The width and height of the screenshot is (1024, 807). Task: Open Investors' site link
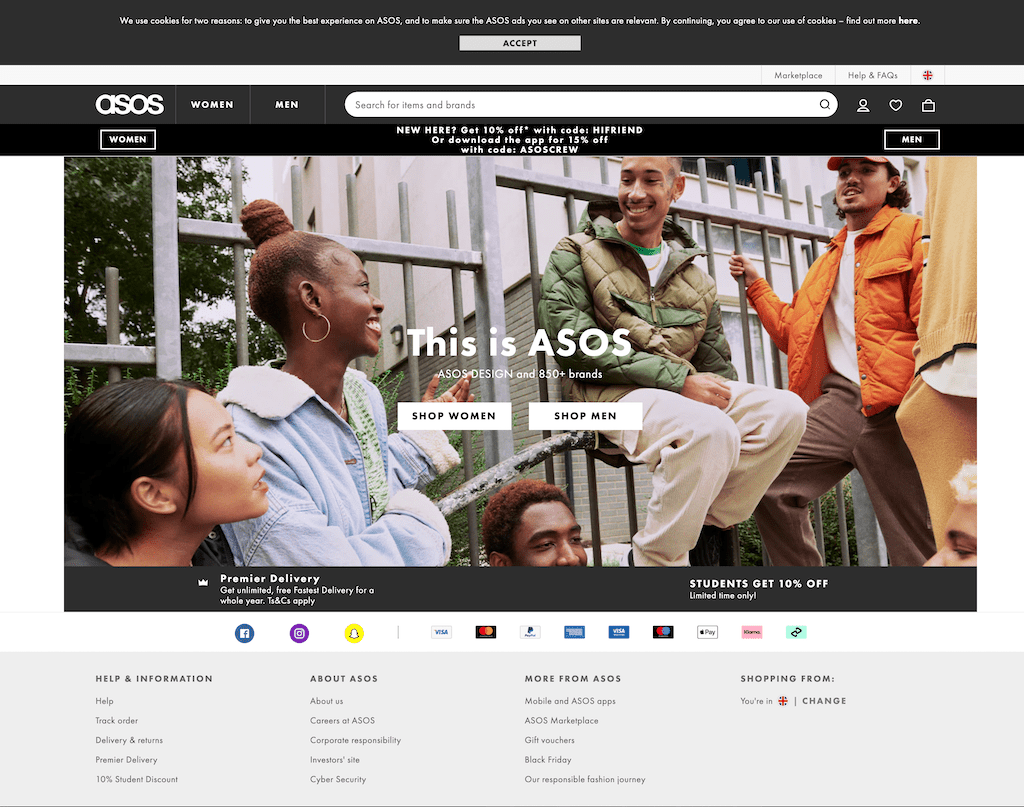coord(335,759)
